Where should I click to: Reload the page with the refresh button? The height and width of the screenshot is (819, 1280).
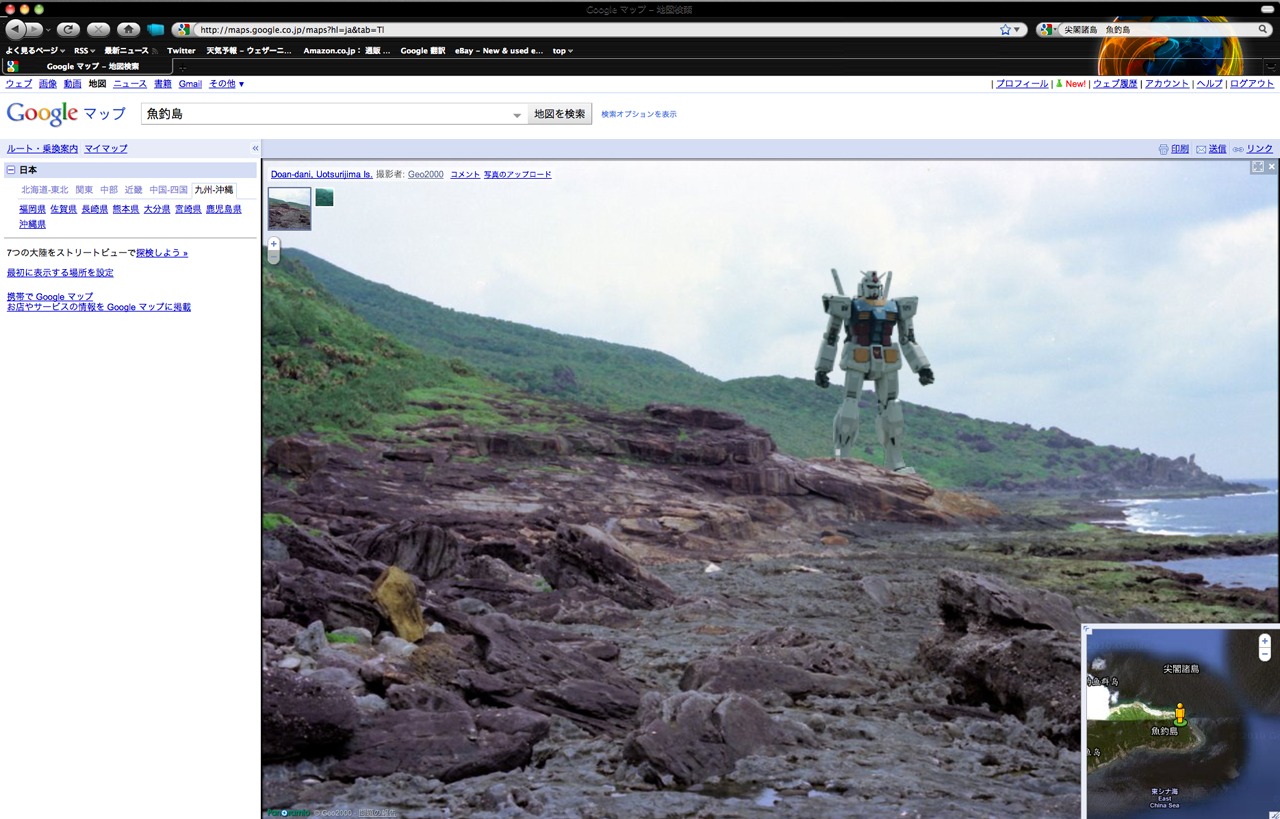(68, 30)
